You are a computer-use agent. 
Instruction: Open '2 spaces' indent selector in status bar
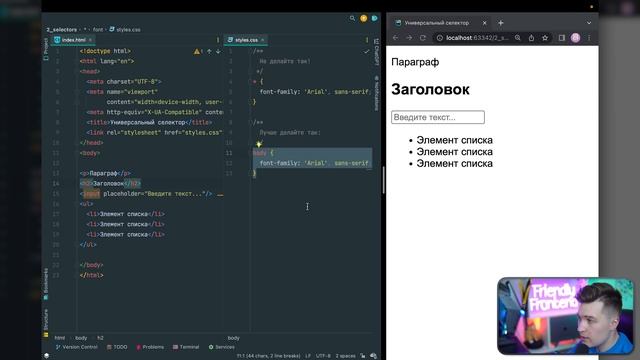coord(345,356)
